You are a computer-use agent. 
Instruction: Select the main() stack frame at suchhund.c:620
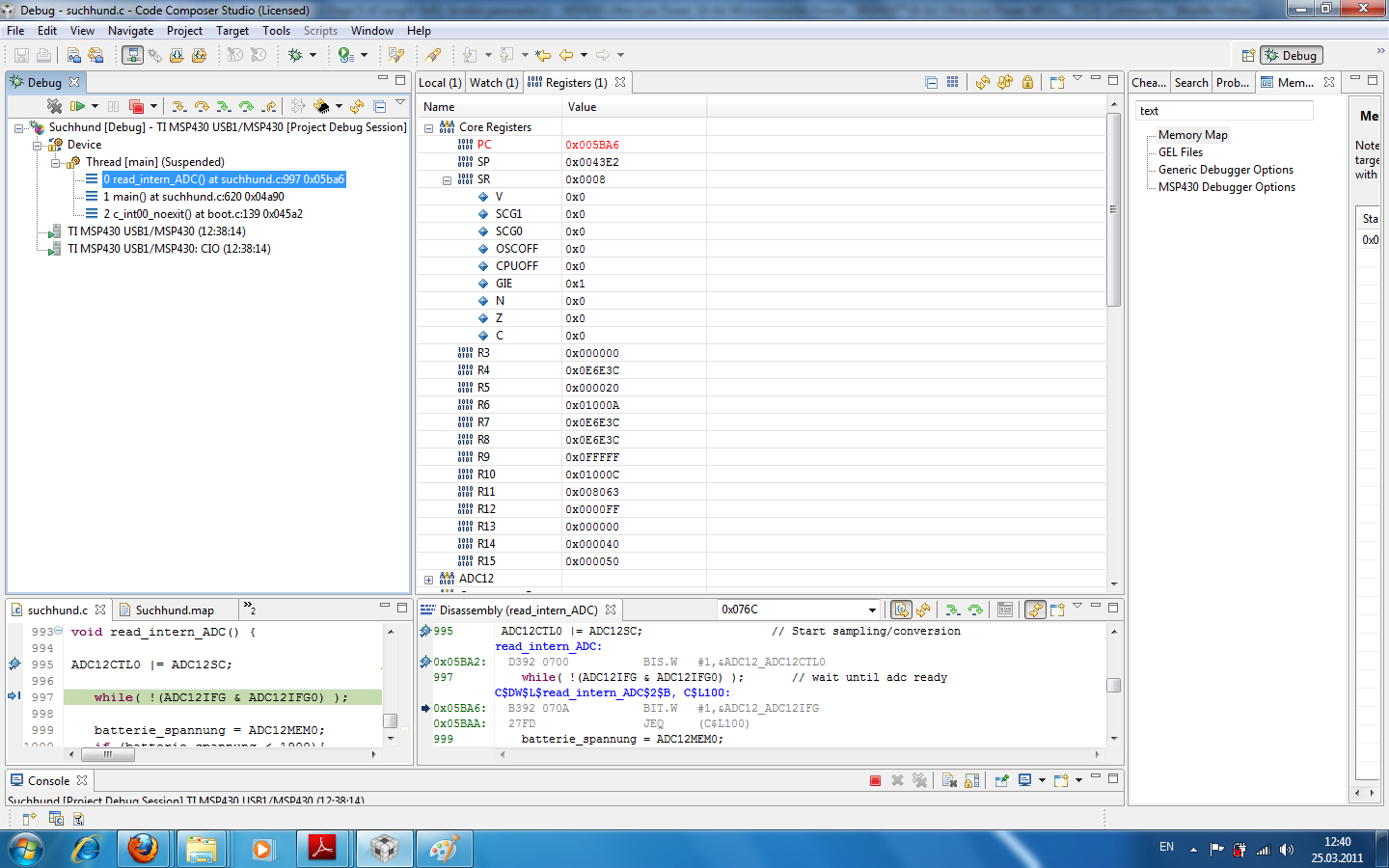pyautogui.click(x=193, y=197)
